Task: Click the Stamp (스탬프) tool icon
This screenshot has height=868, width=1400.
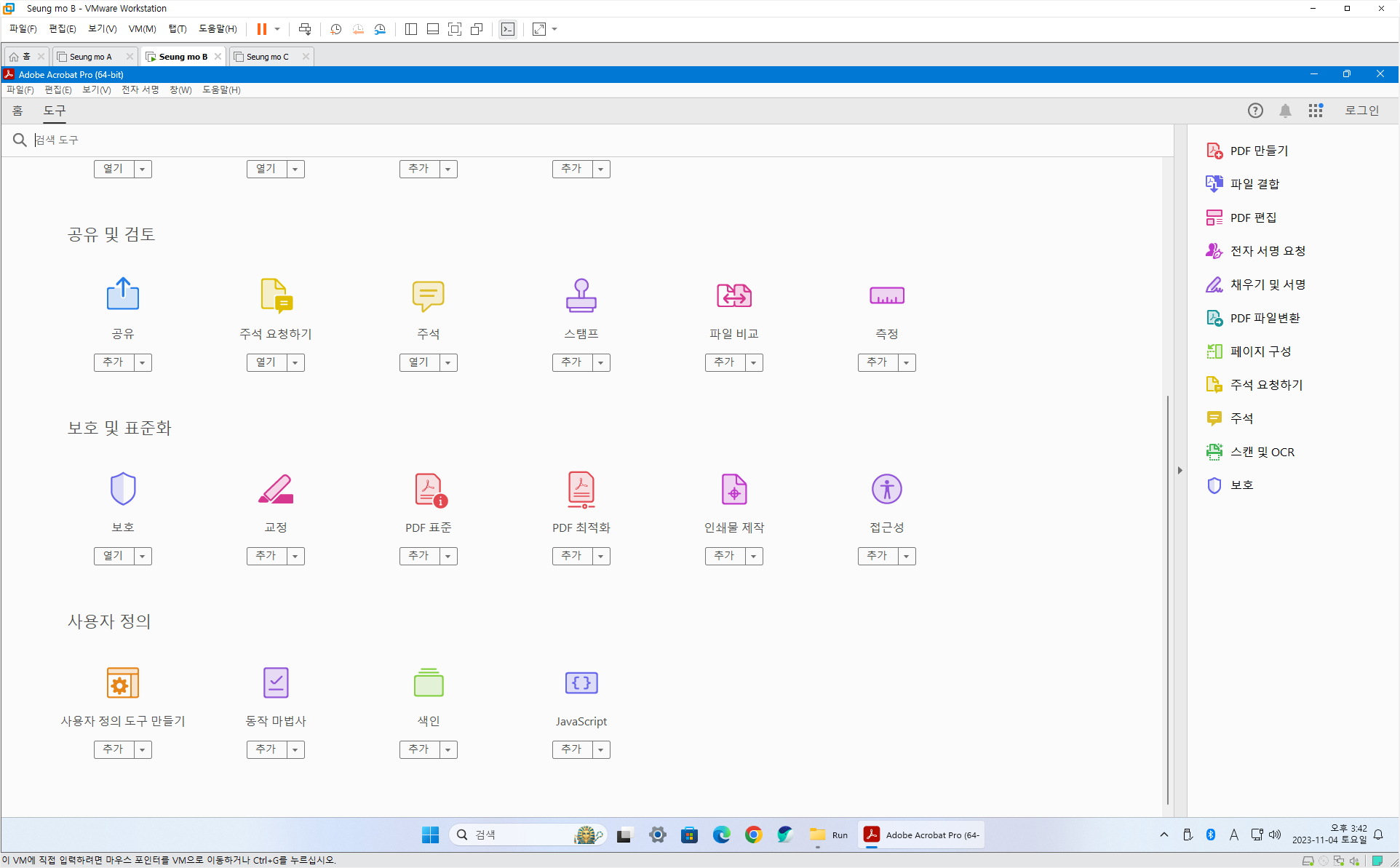Action: (581, 295)
